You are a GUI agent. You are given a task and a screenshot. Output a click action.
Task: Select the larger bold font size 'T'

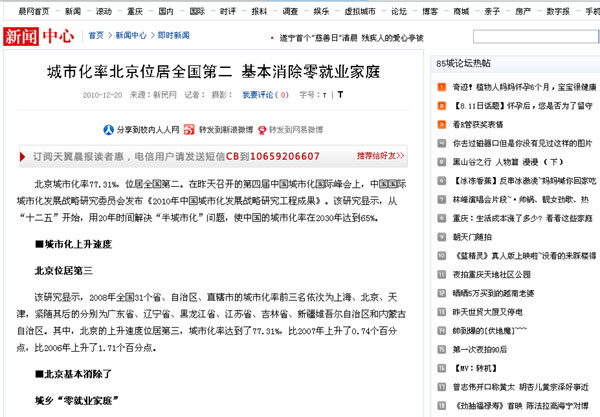coord(339,96)
